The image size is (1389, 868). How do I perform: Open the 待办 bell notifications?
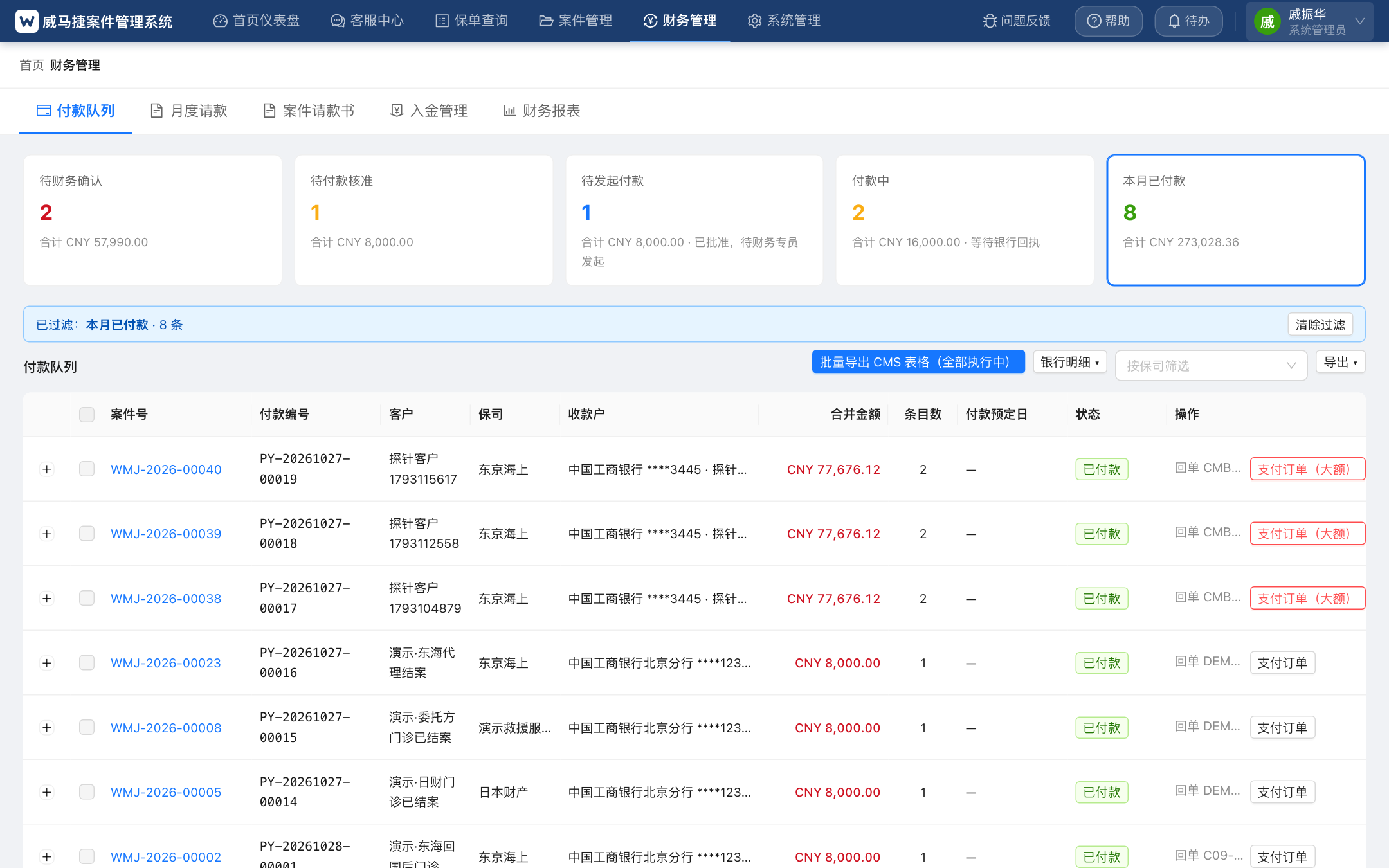(1188, 21)
